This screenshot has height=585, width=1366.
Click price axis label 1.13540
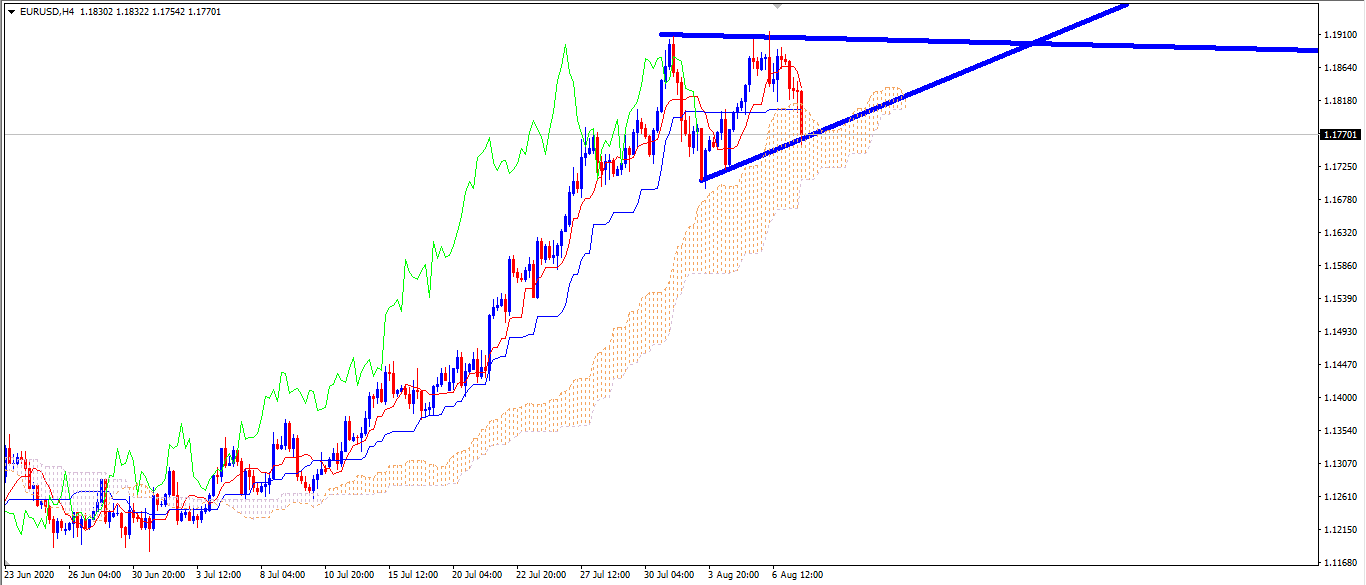point(1339,431)
